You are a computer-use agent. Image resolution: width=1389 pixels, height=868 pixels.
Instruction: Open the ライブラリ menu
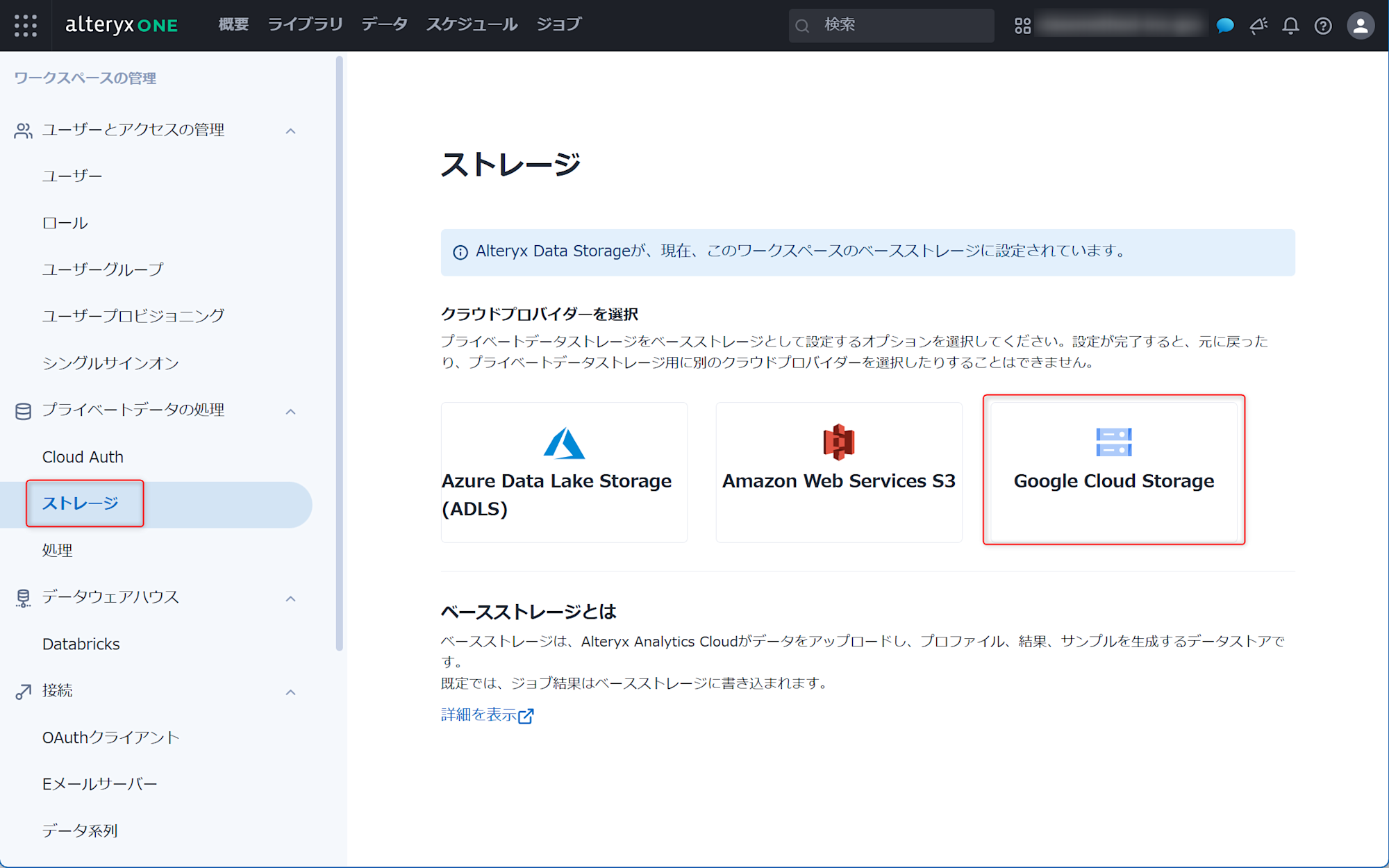click(305, 24)
